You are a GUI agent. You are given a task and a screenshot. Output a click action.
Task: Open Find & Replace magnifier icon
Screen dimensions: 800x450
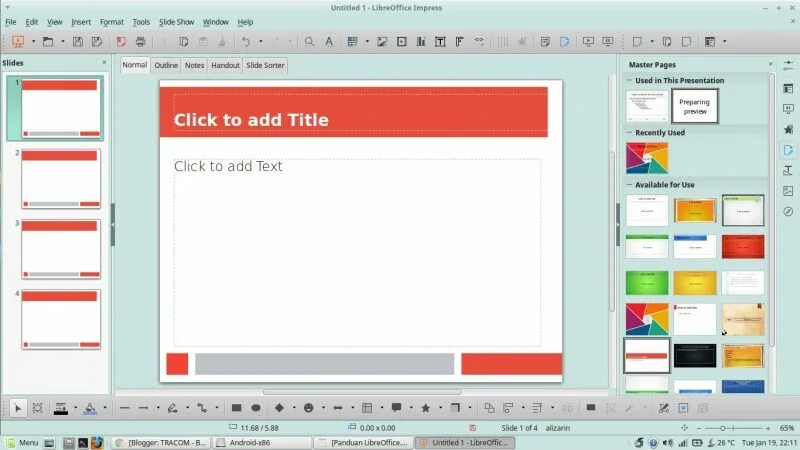tap(309, 42)
